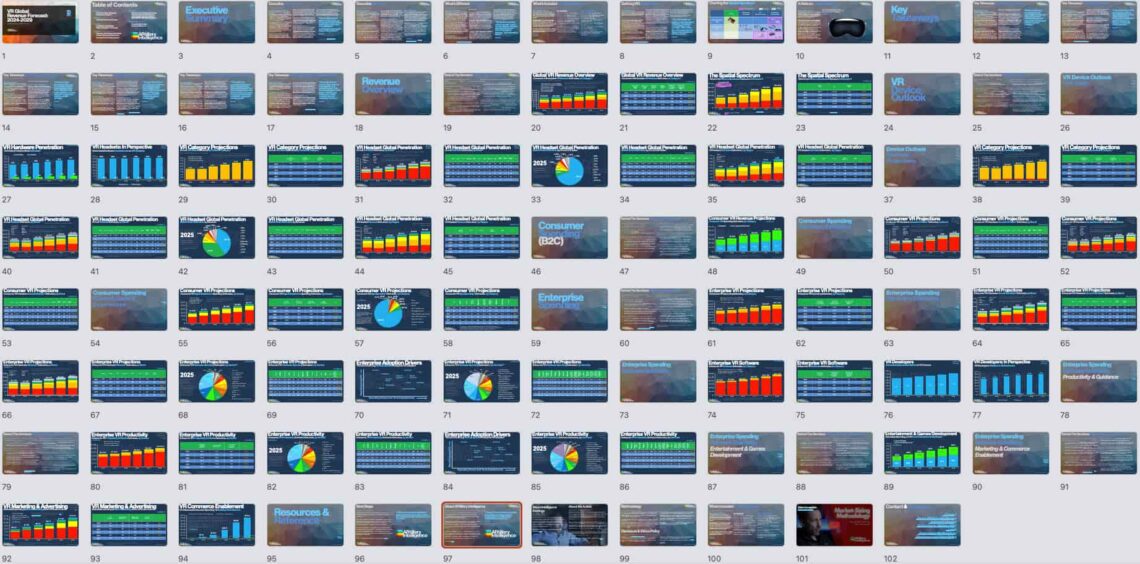The image size is (1140, 564).
Task: Select slide 59 Enterprise Spending section slide
Action: coord(569,310)
